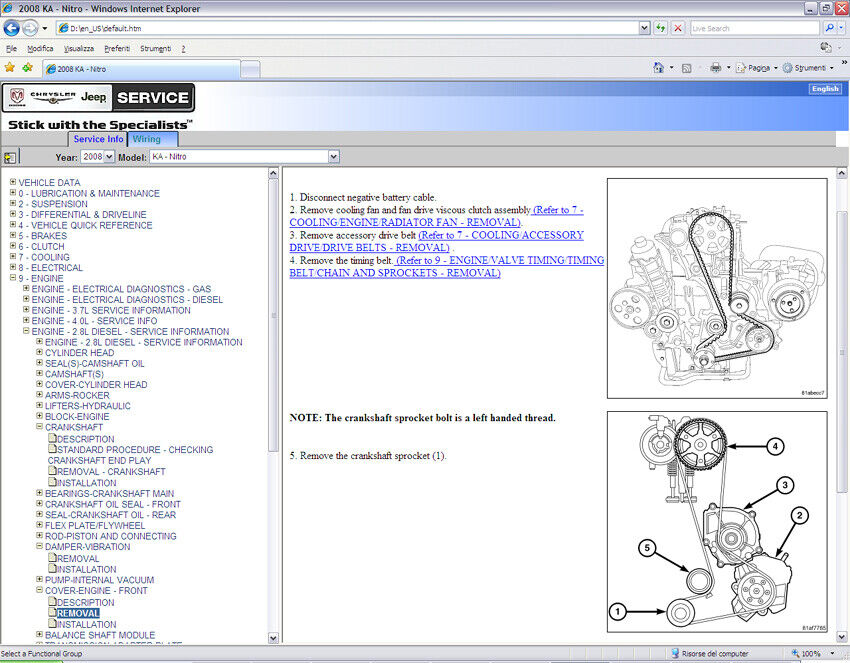This screenshot has height=663, width=850.
Task: Click the Stop loading icon
Action: coord(678,28)
